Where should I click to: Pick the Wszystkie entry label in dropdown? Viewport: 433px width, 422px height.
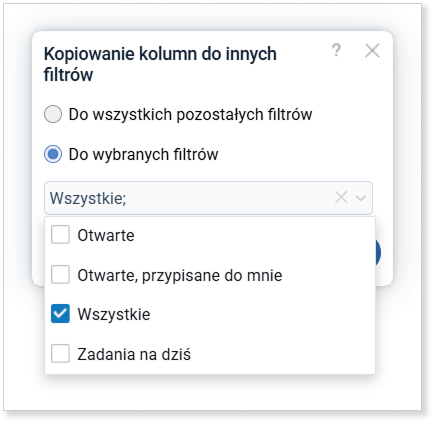click(114, 314)
